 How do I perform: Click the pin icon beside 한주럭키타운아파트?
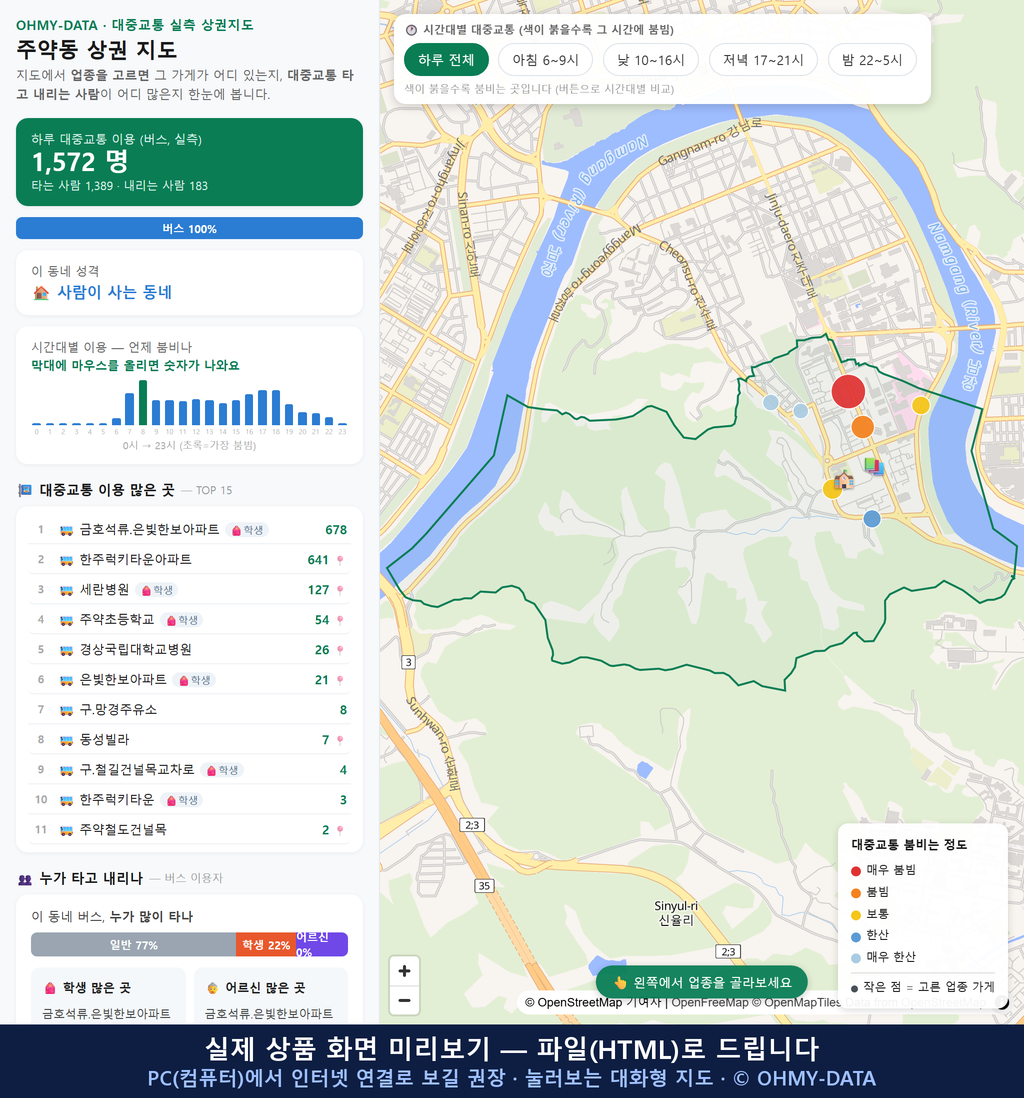point(340,560)
